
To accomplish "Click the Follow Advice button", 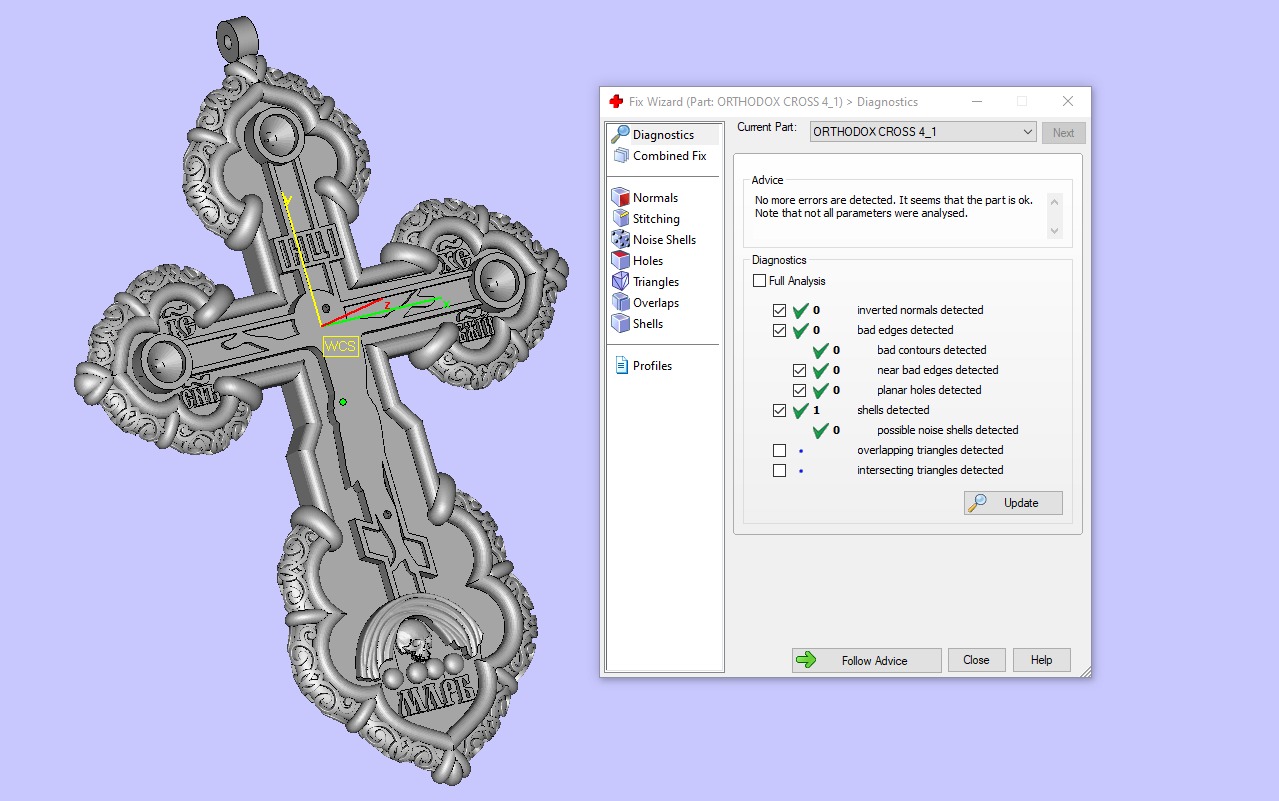I will click(x=866, y=661).
